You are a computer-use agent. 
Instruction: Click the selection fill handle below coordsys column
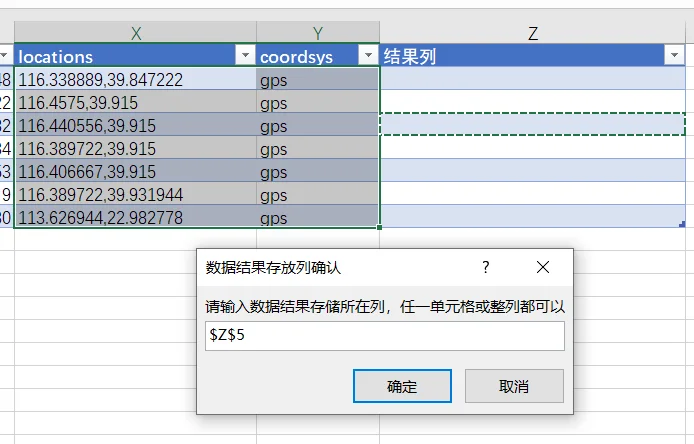pos(379,227)
